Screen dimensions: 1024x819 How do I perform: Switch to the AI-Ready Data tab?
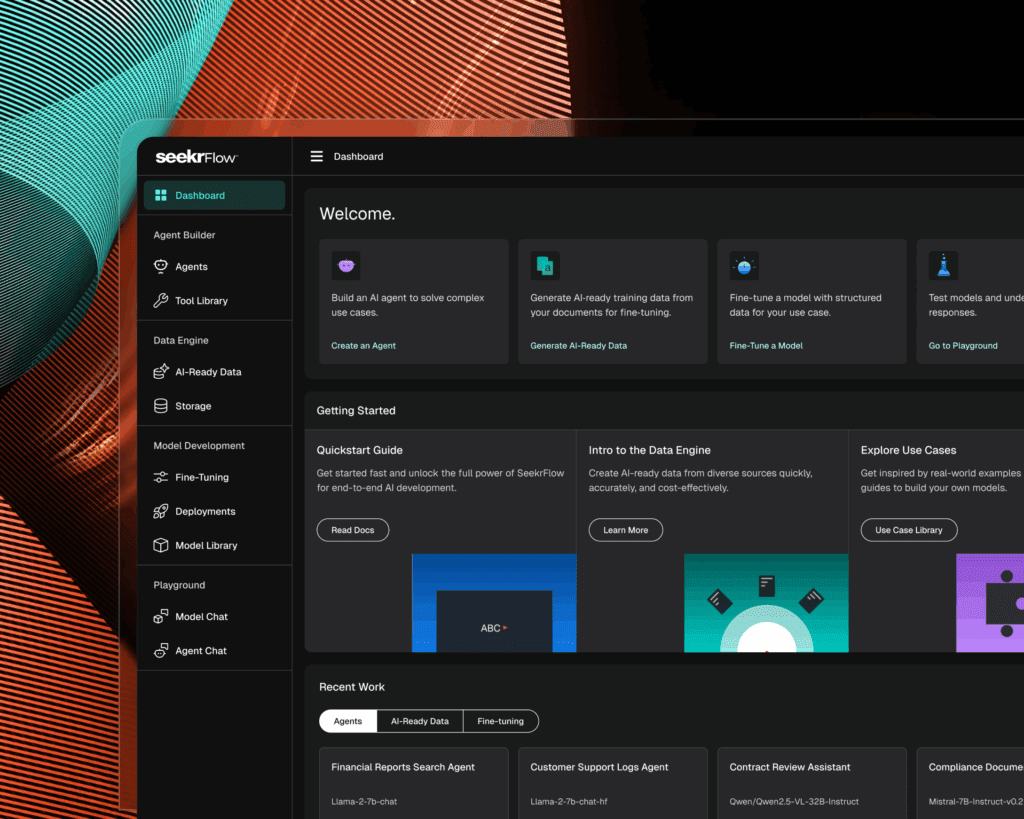click(418, 721)
